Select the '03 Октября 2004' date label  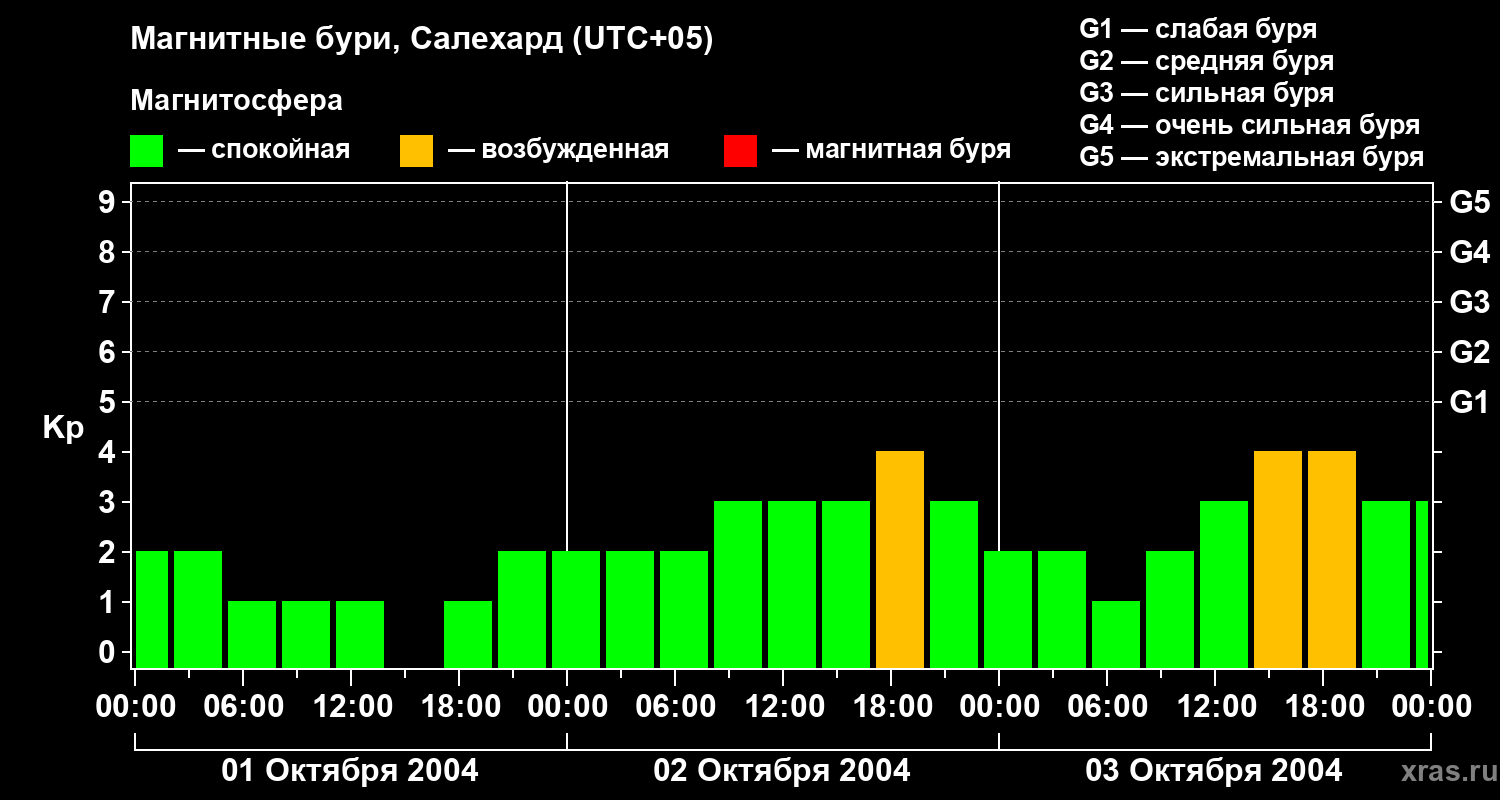click(1214, 771)
